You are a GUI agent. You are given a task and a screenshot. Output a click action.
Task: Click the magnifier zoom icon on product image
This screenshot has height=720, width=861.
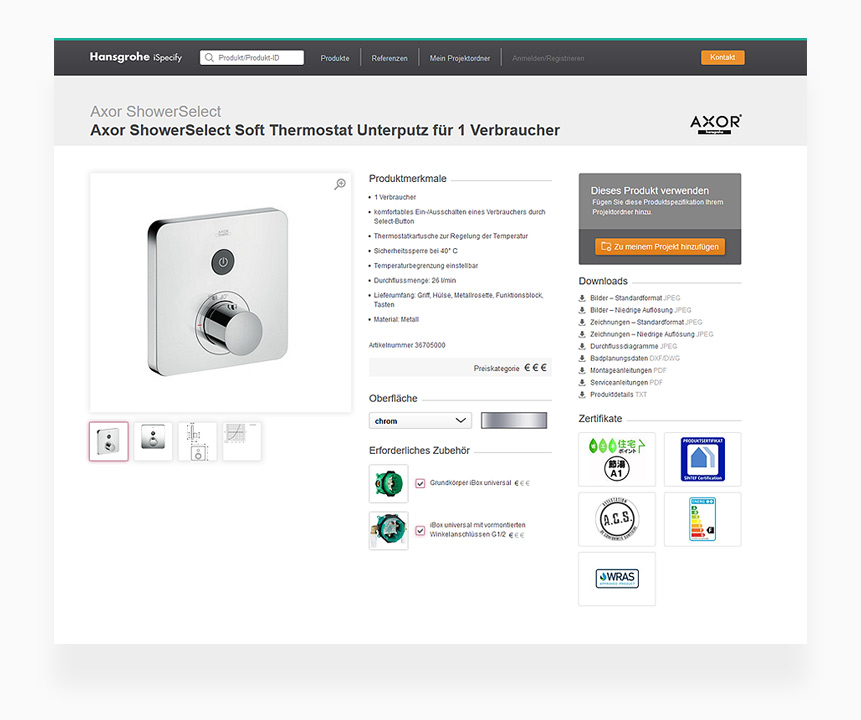click(340, 185)
